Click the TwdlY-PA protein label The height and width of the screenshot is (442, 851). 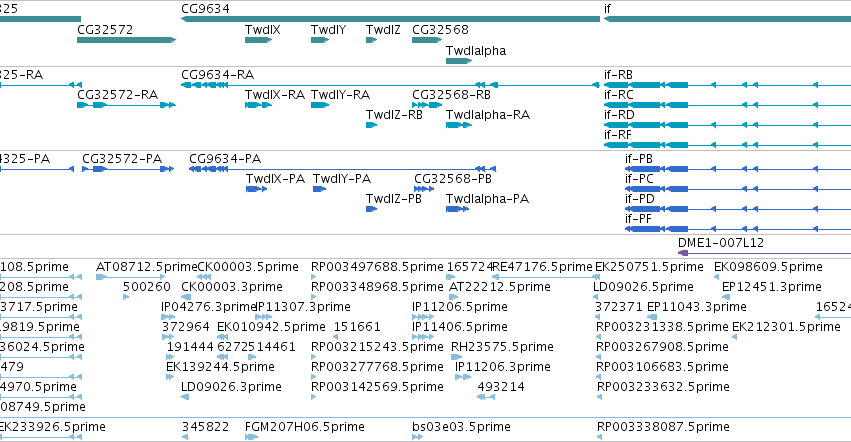[x=342, y=179]
